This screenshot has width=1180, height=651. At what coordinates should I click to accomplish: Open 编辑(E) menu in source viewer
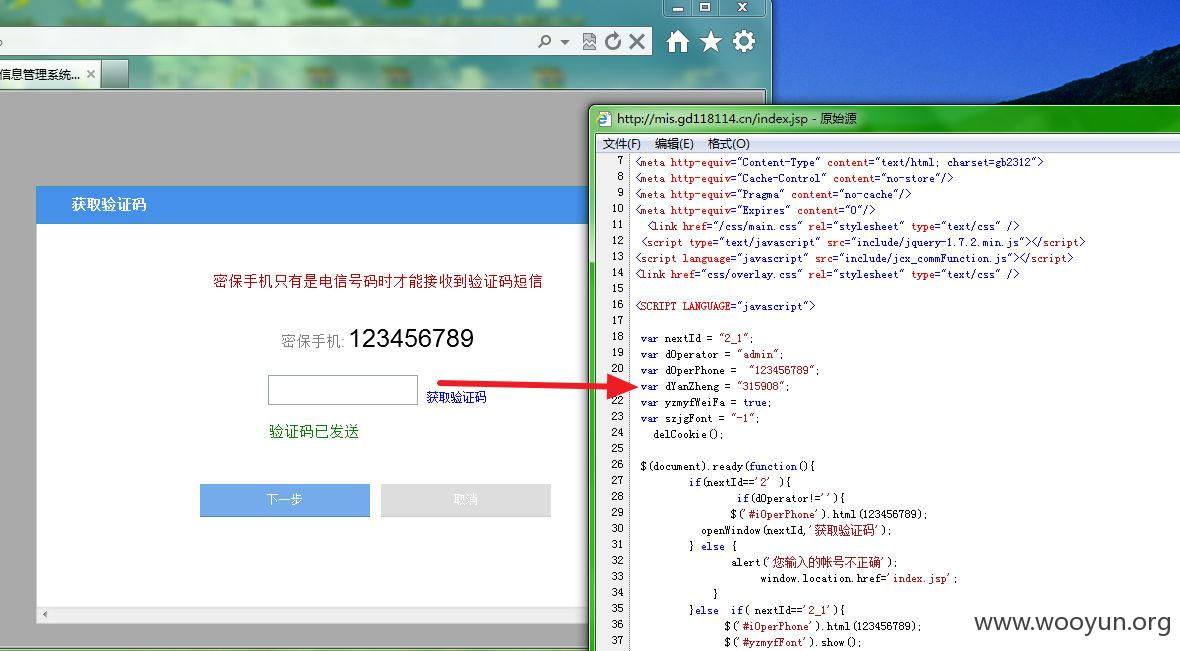tap(674, 144)
